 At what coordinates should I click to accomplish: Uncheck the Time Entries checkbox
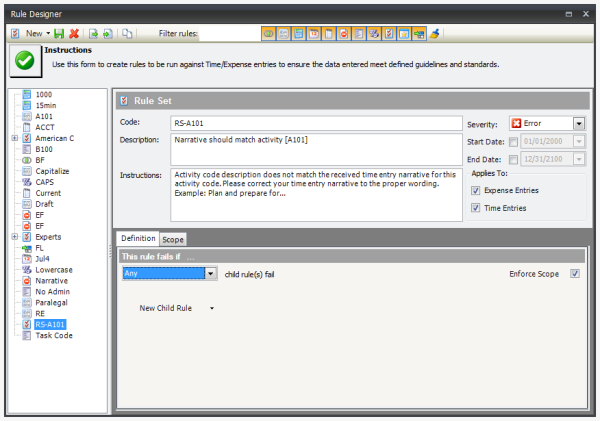[475, 208]
